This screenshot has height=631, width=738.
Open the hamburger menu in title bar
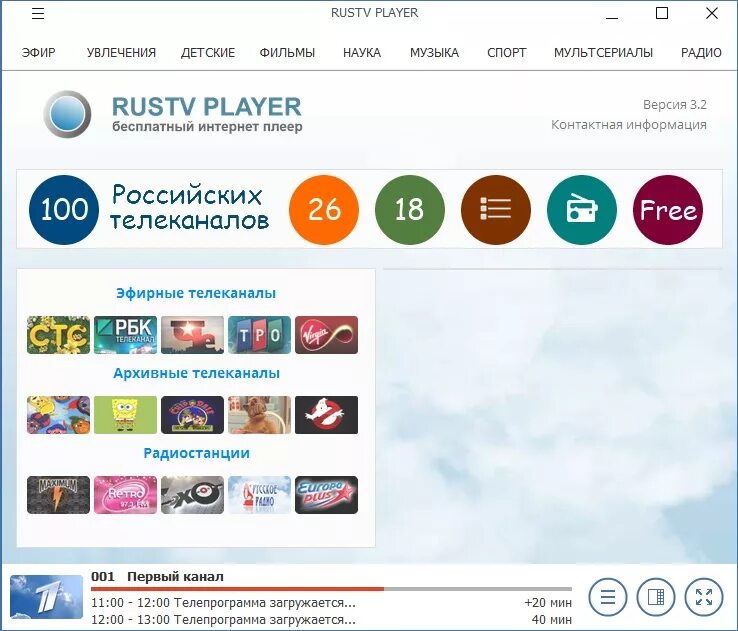pyautogui.click(x=38, y=13)
